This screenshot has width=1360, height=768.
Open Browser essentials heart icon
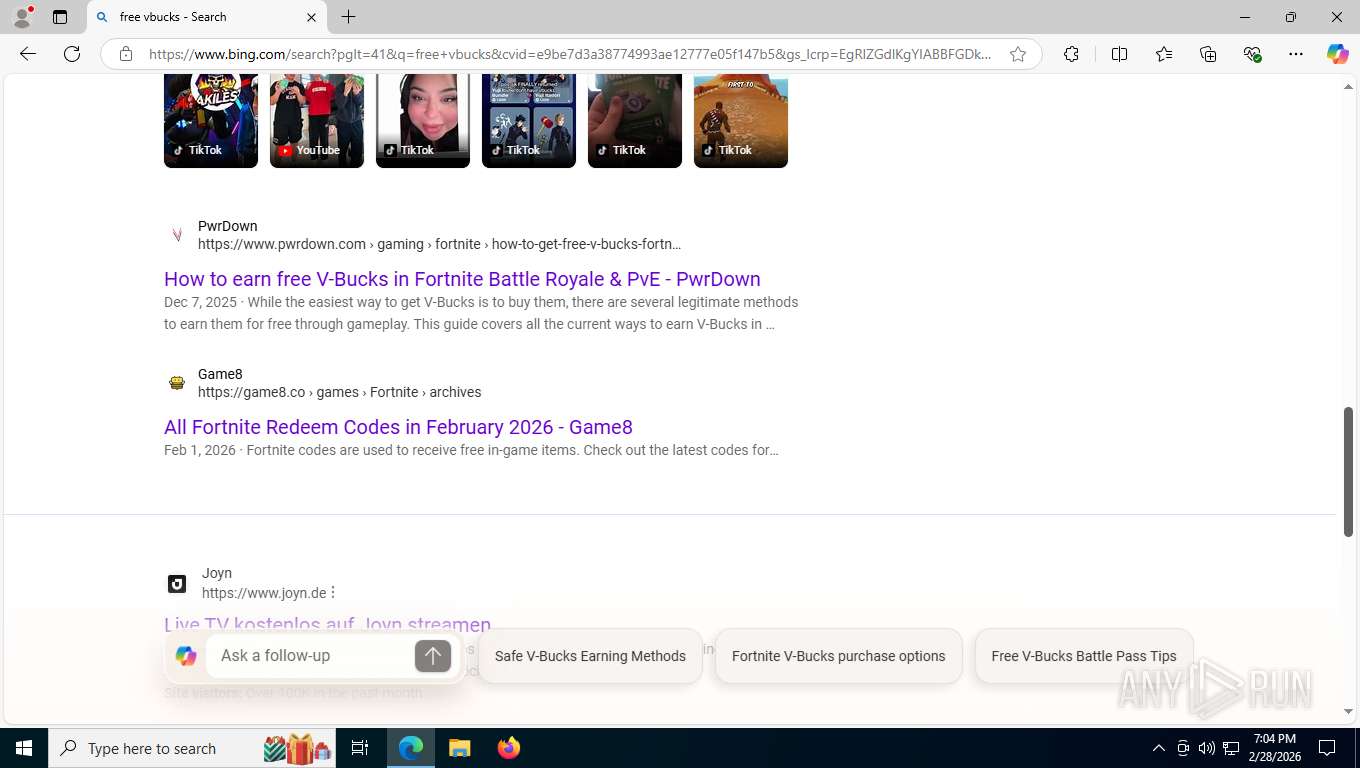coord(1252,54)
